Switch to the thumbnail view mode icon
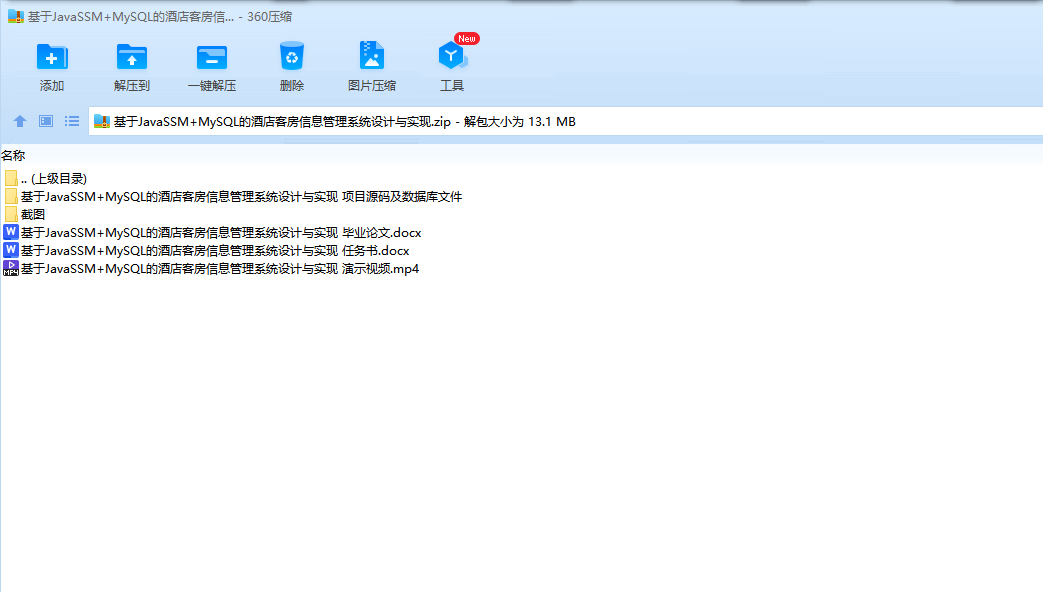Screen dimensions: 1043x592 (46, 121)
